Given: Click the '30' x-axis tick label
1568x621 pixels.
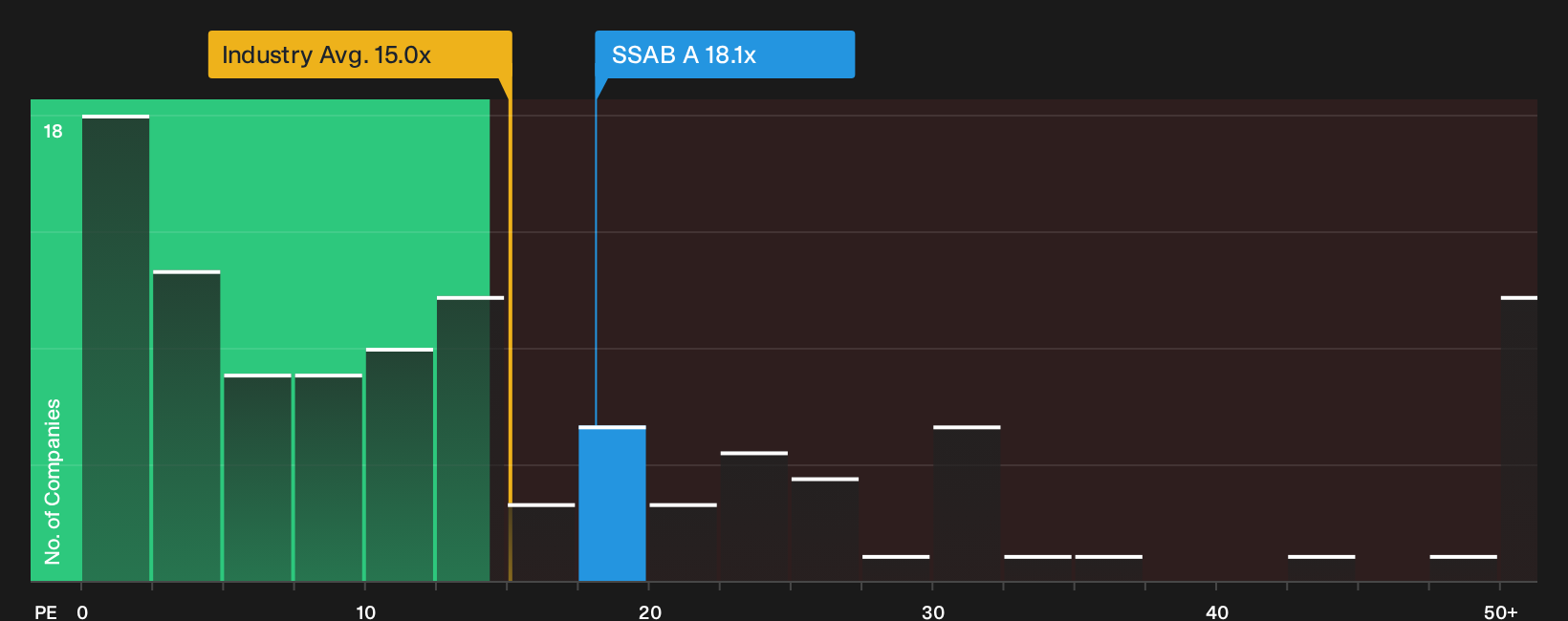Looking at the screenshot, I should pyautogui.click(x=933, y=611).
